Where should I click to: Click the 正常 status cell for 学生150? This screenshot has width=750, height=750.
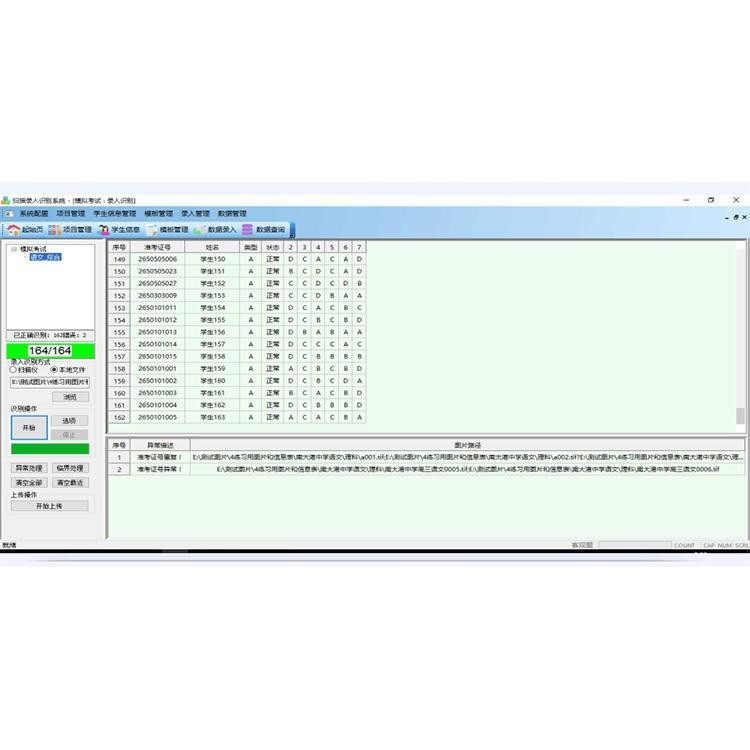[273, 259]
